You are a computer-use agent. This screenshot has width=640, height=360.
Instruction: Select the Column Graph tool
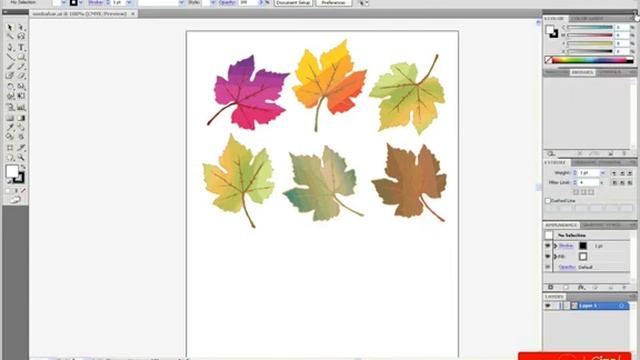21,107
